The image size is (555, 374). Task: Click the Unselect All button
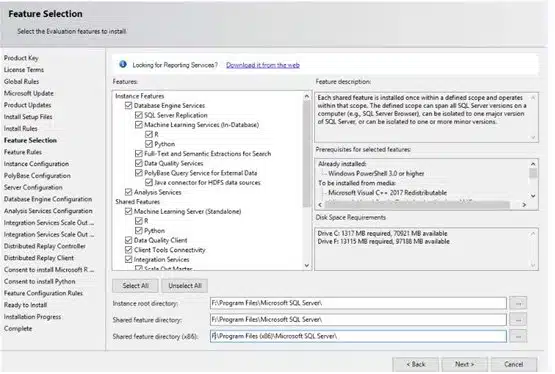[x=185, y=286]
